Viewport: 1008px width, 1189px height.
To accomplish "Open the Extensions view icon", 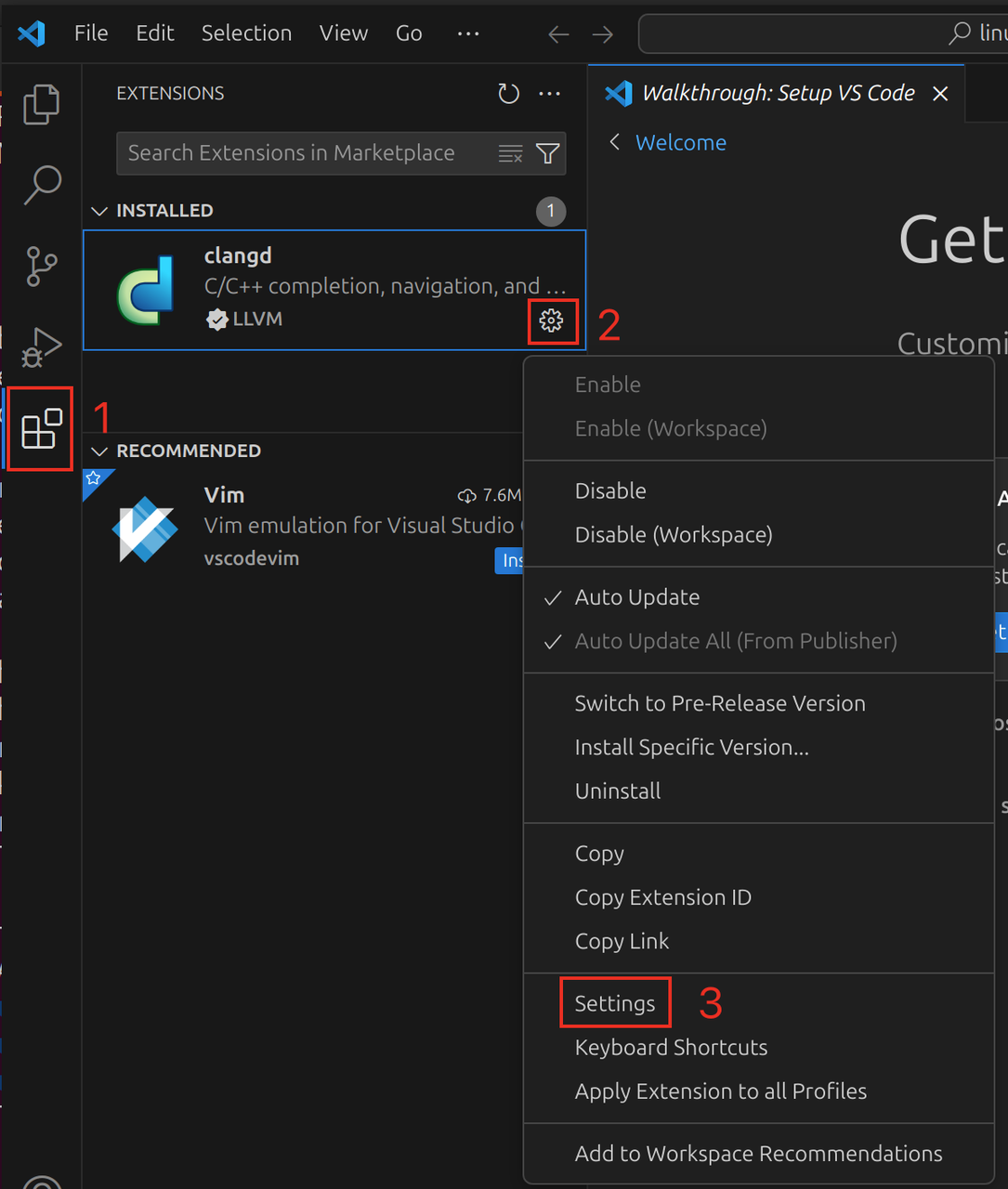I will pyautogui.click(x=41, y=429).
